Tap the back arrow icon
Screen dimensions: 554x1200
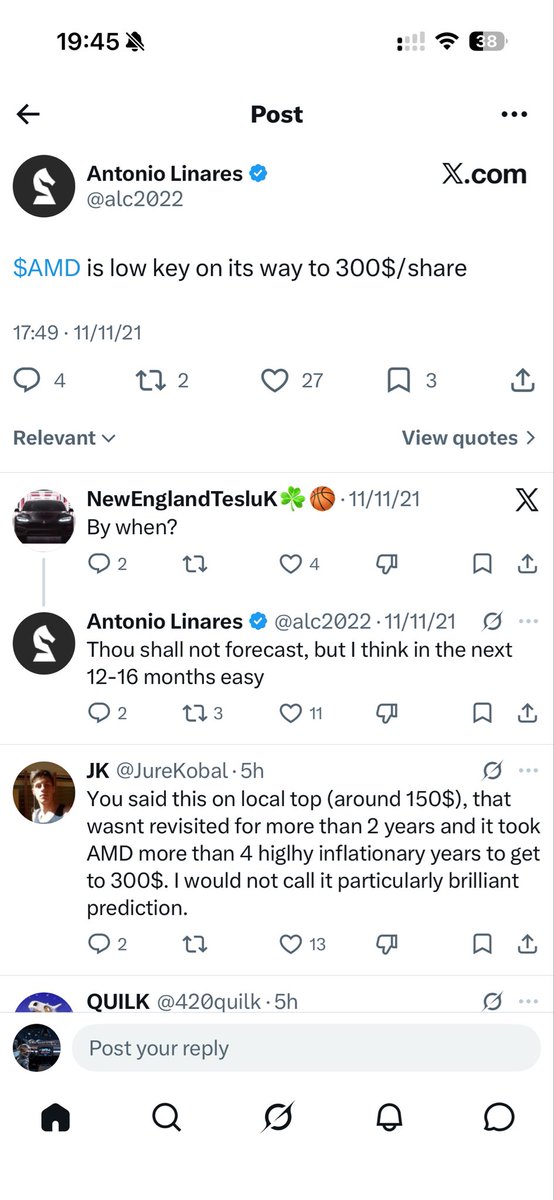click(28, 114)
